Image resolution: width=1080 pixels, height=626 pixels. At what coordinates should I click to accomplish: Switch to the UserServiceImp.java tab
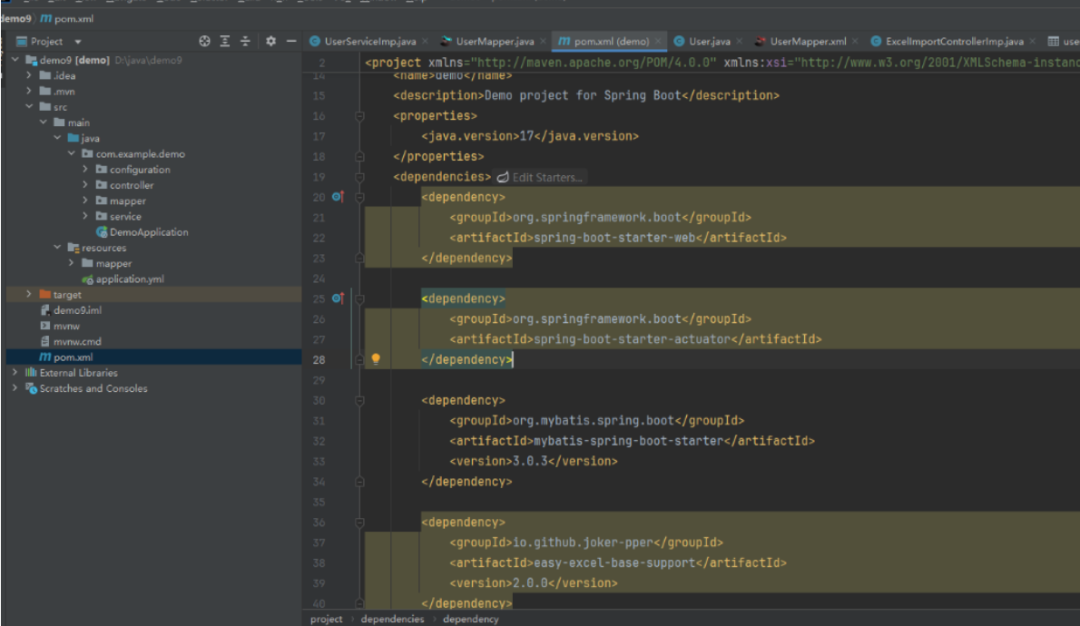(369, 41)
